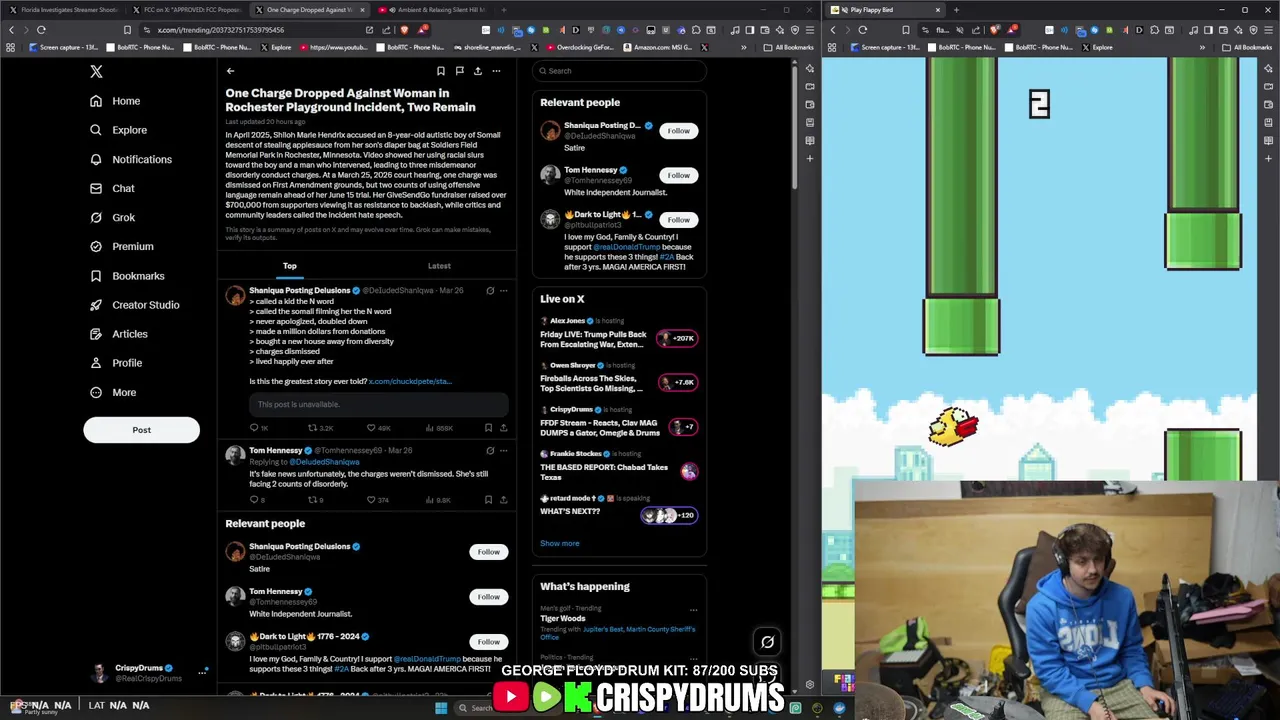Screen dimensions: 1280x720
Task: Open Alex Jones Friday LIVE broadcast
Action: (x=619, y=334)
